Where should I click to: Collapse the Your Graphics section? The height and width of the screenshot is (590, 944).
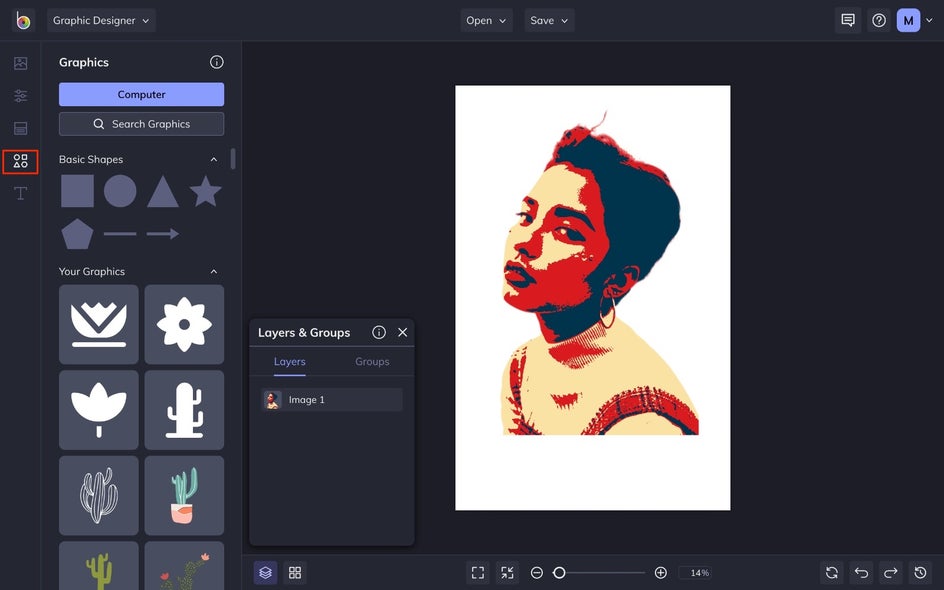pos(214,272)
